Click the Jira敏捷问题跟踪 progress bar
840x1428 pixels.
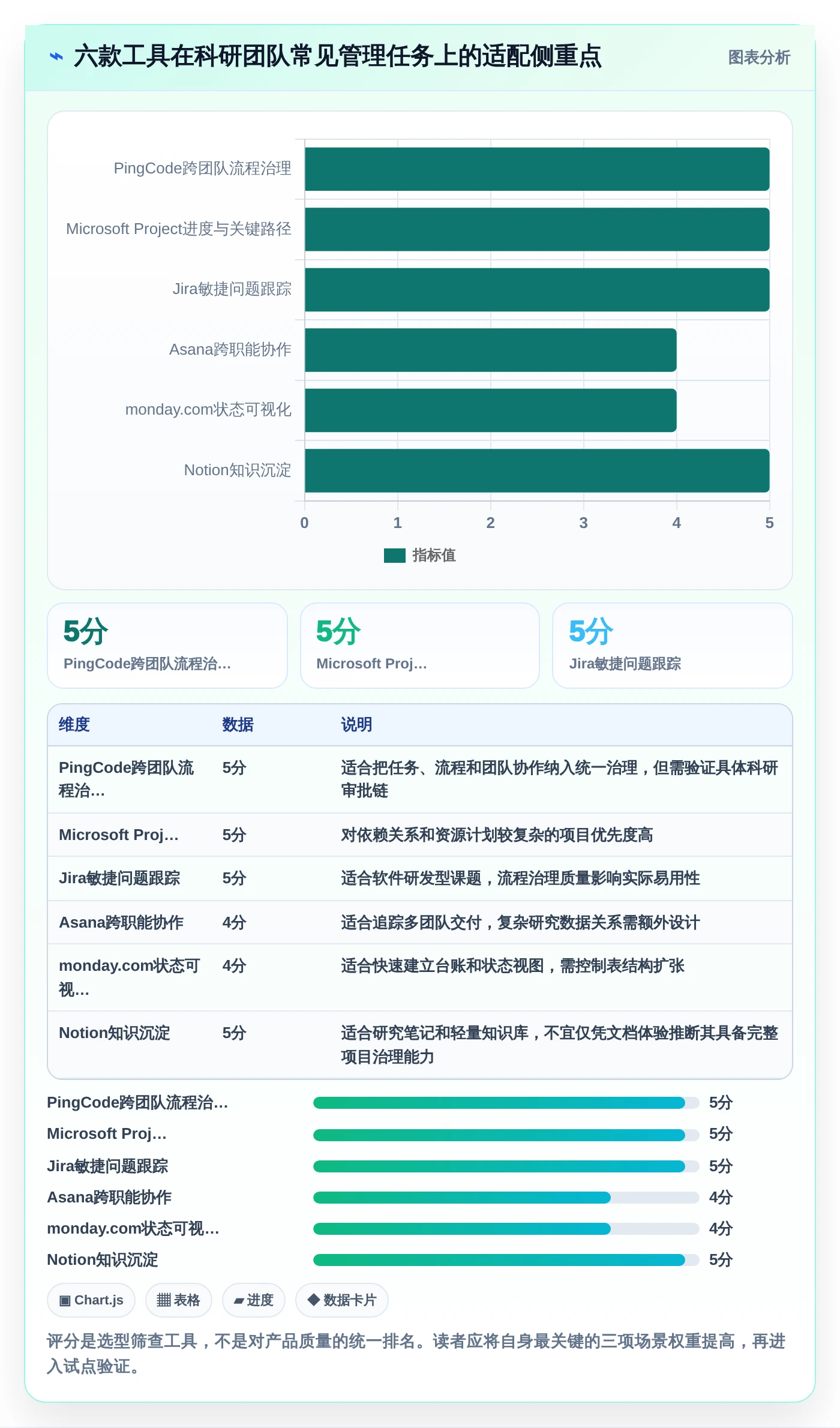506,1166
